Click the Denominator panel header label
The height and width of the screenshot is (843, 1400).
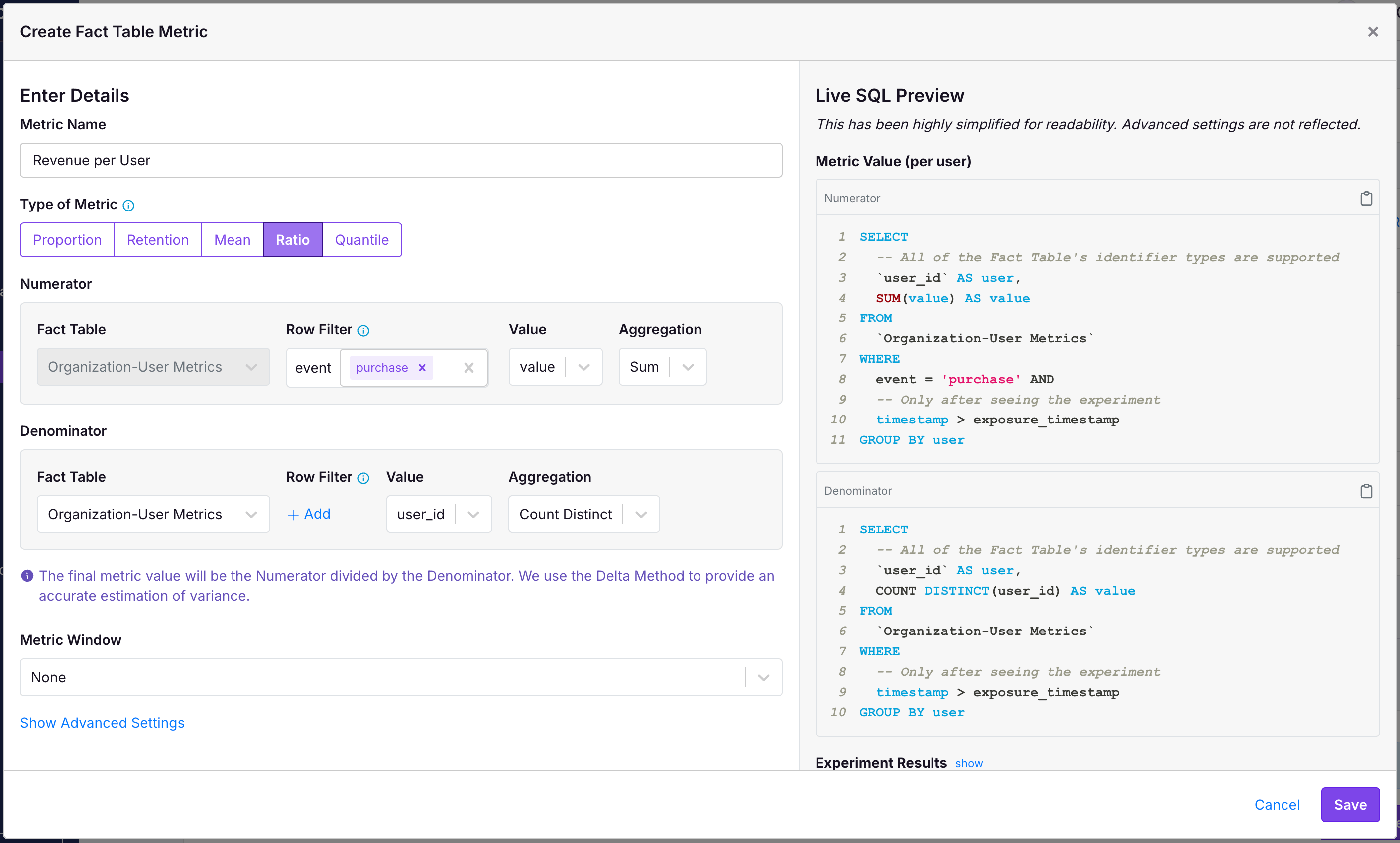tap(857, 491)
